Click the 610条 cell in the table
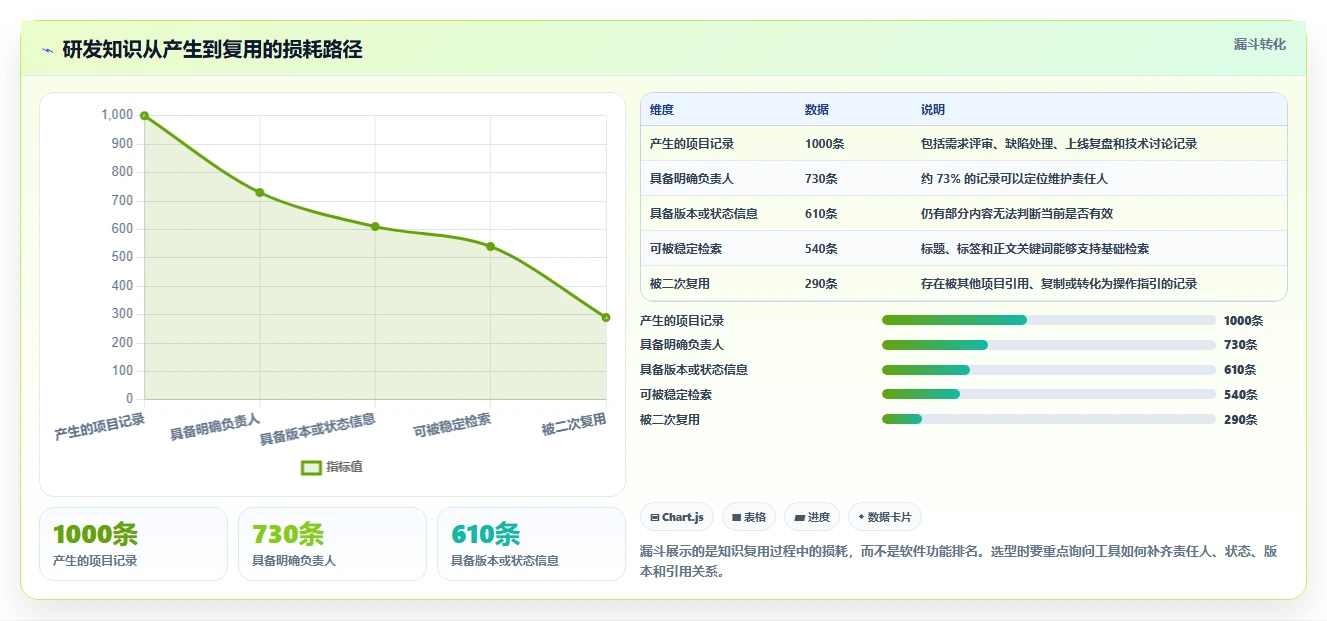Viewport: 1327px width, 621px height. [x=821, y=214]
